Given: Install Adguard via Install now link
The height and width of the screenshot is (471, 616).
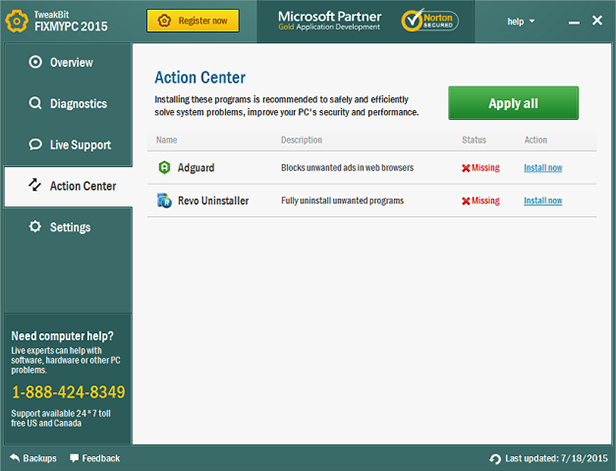Looking at the screenshot, I should pyautogui.click(x=543, y=168).
